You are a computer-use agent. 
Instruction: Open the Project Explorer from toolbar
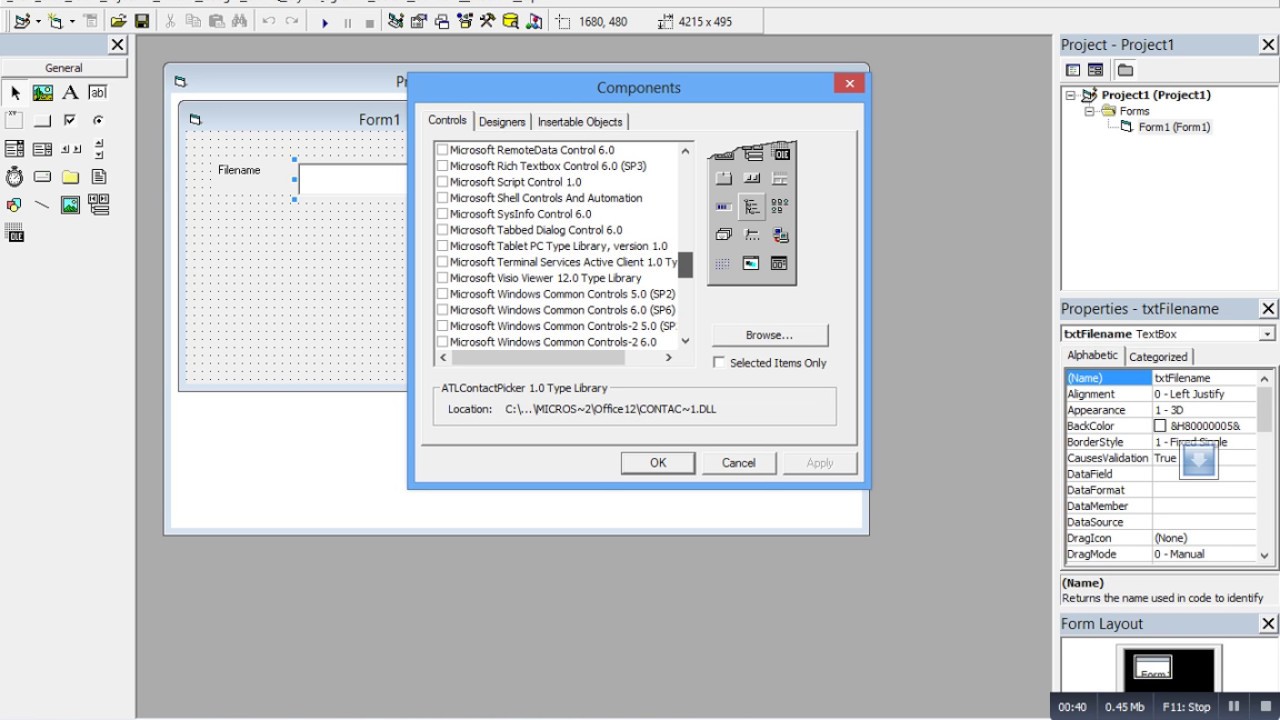pos(396,21)
